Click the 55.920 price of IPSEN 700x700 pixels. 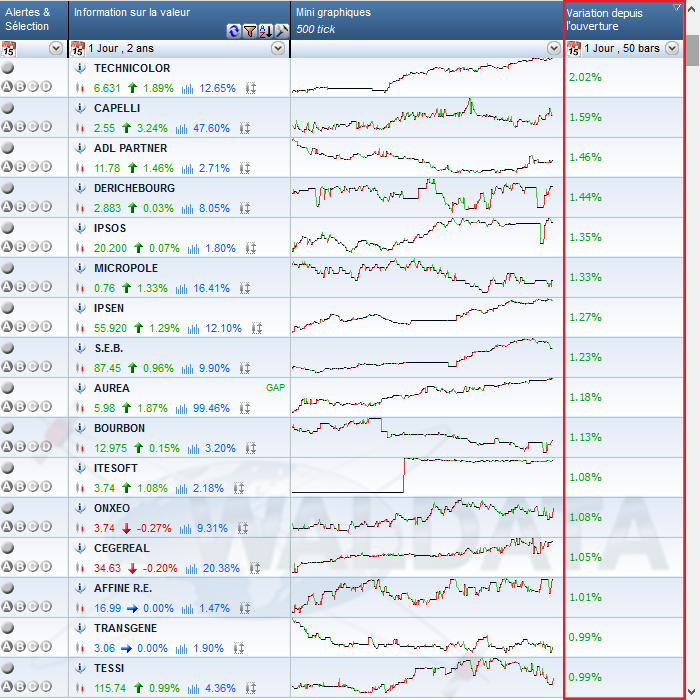coord(110,329)
